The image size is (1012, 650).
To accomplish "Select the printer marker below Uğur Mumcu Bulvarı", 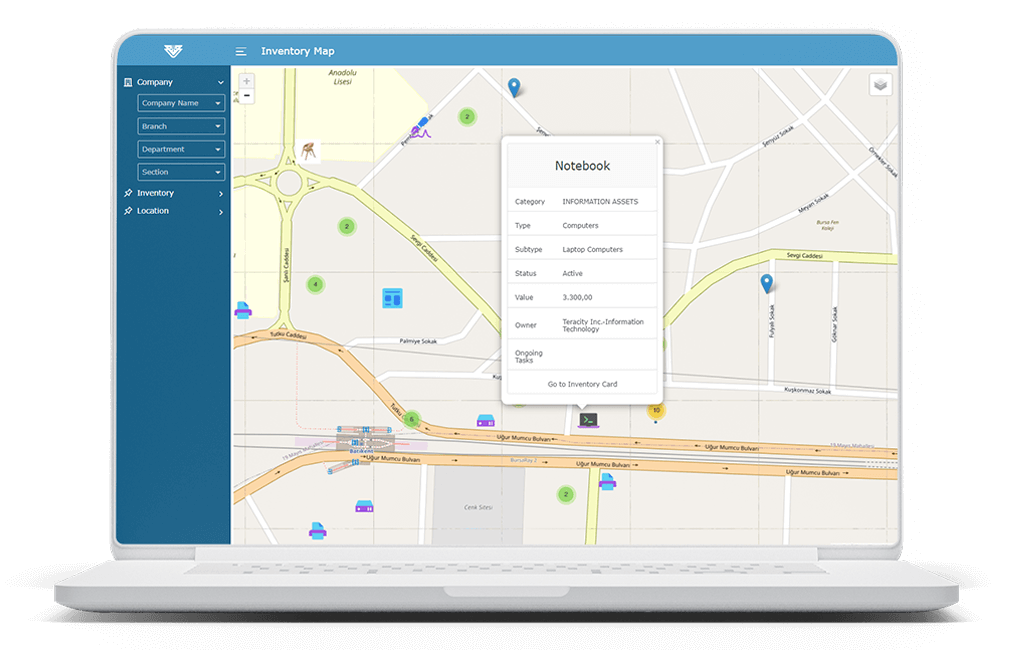I will point(607,482).
